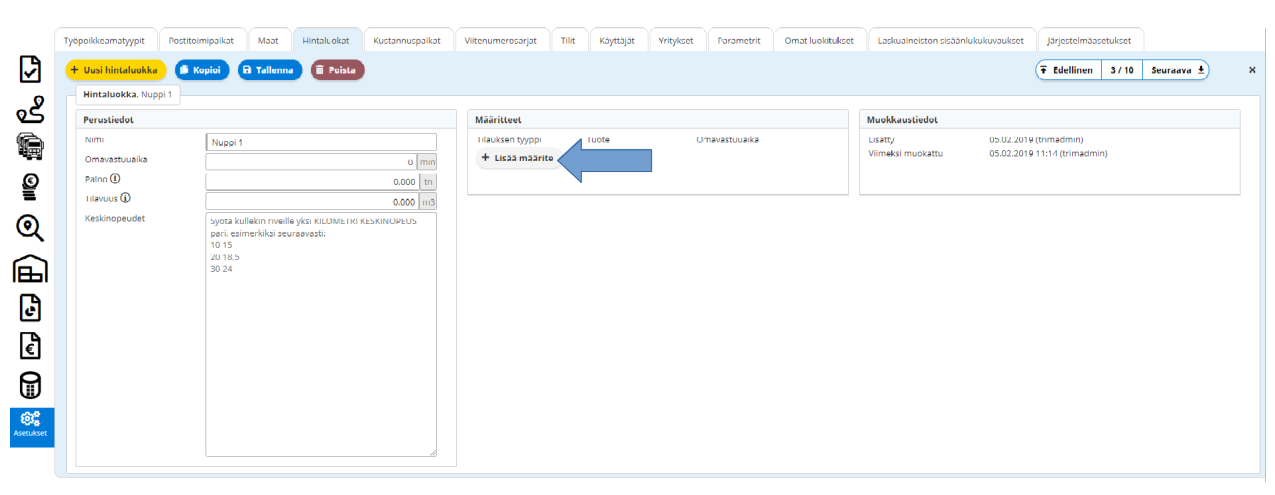
Task: Click the Uusi hintaluokka button
Action: (116, 70)
